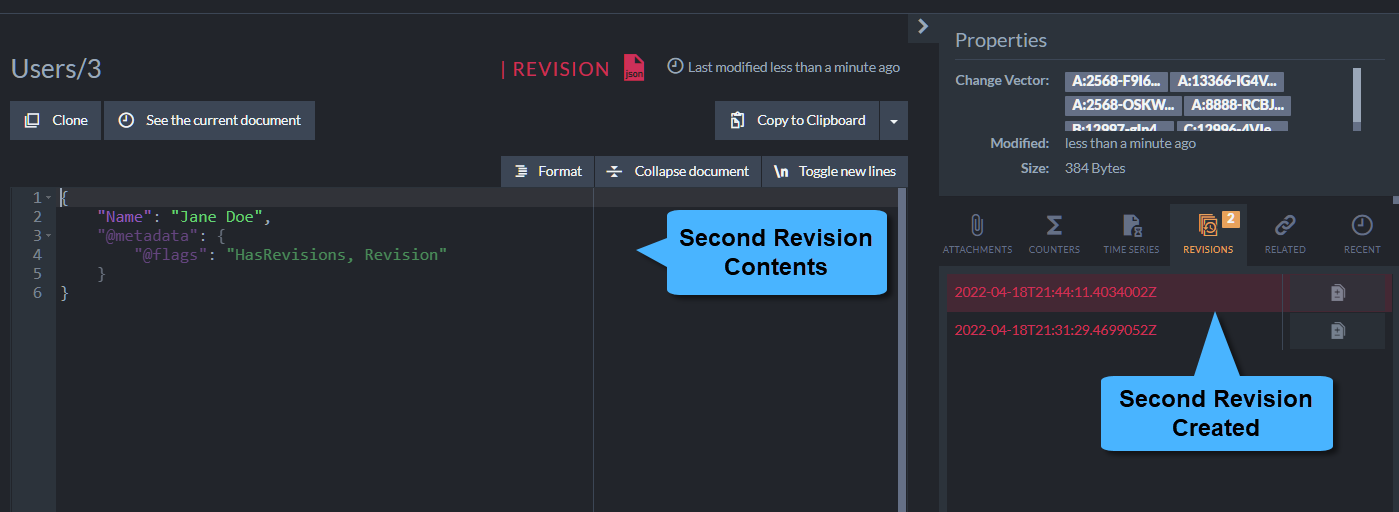The width and height of the screenshot is (1399, 512).
Task: Click the Format button
Action: pyautogui.click(x=548, y=171)
